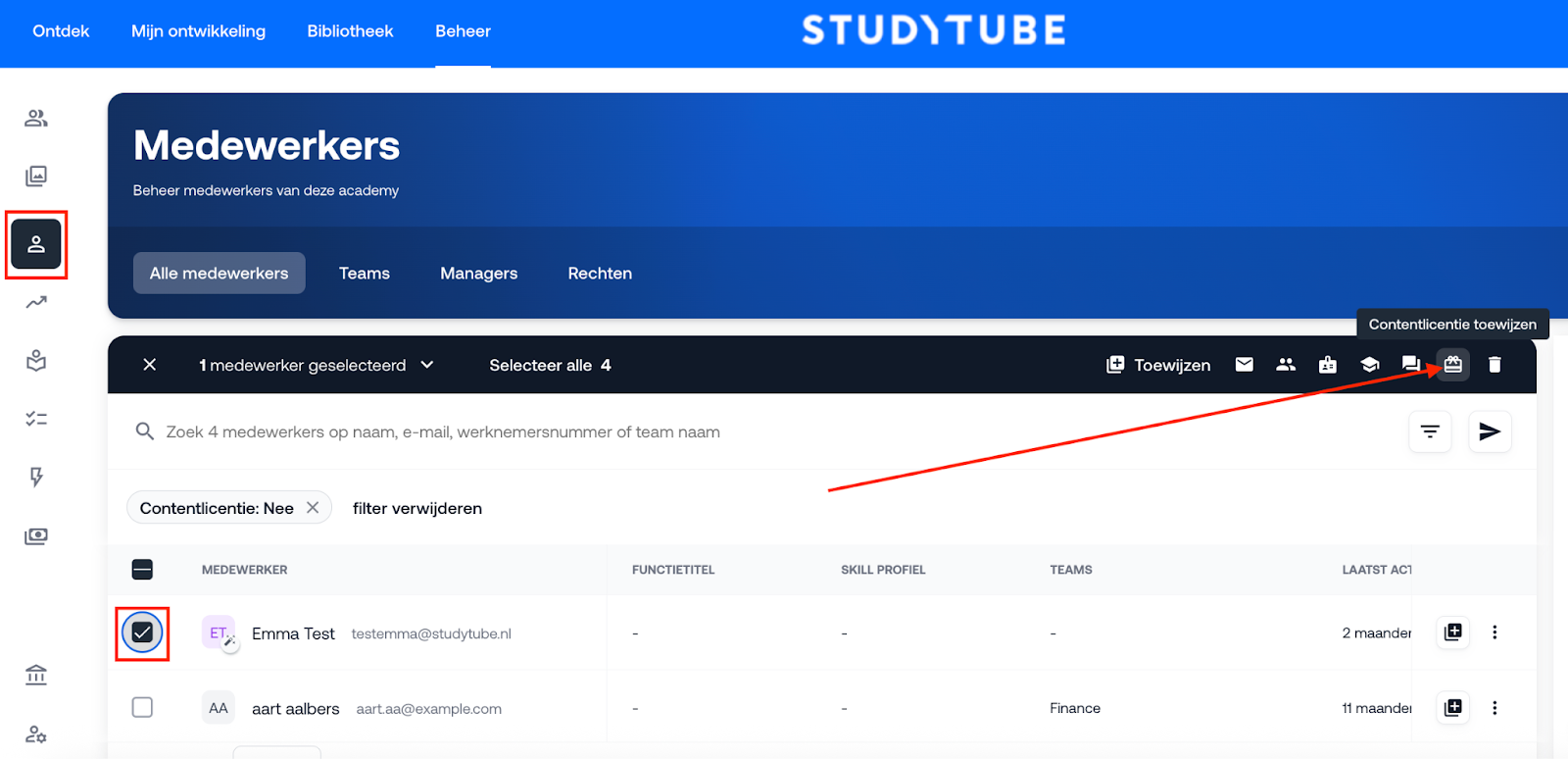
Task: Switch to Rechten tab
Action: click(x=600, y=273)
